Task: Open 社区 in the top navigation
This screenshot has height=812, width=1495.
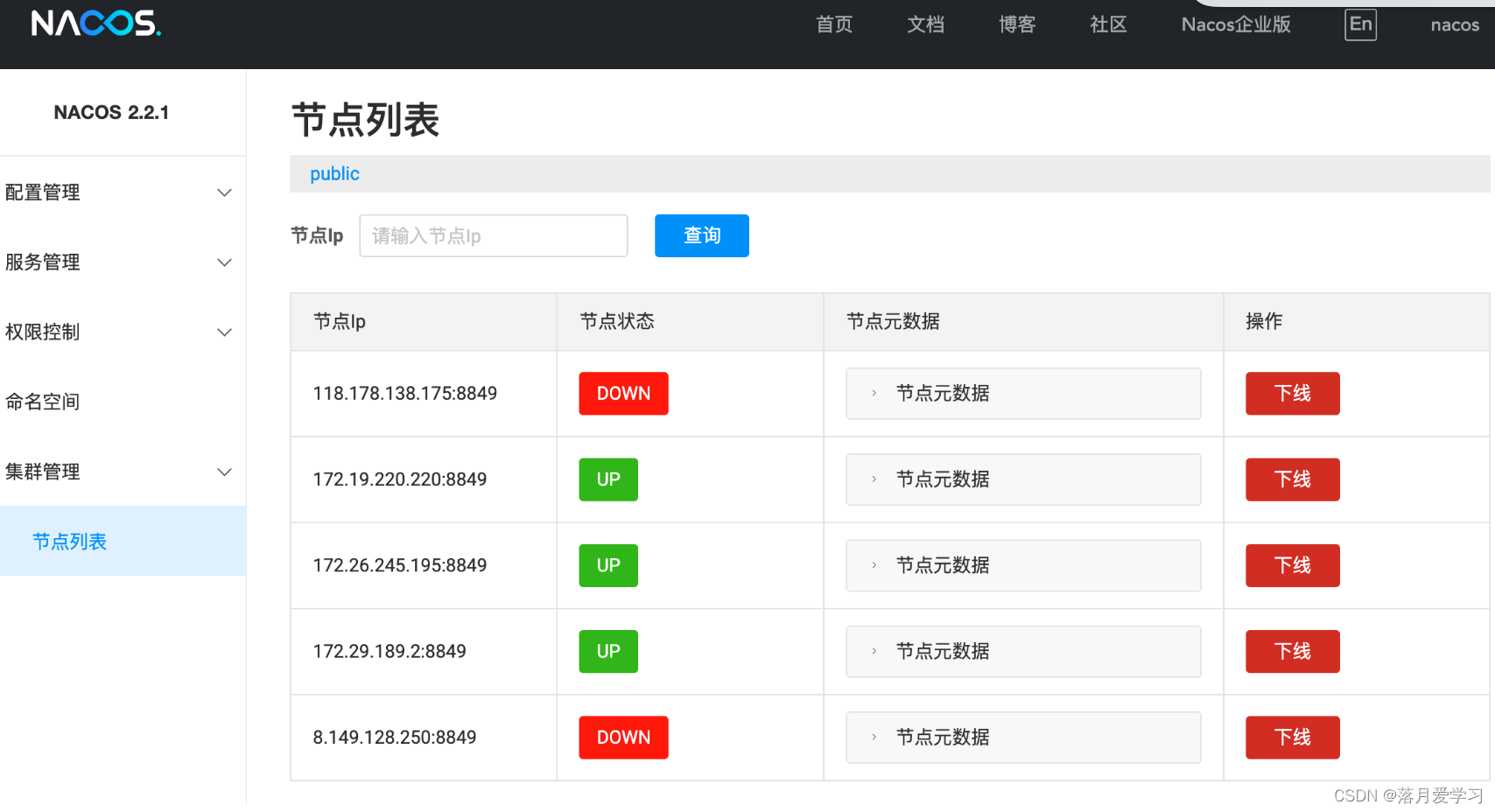Action: (1108, 24)
